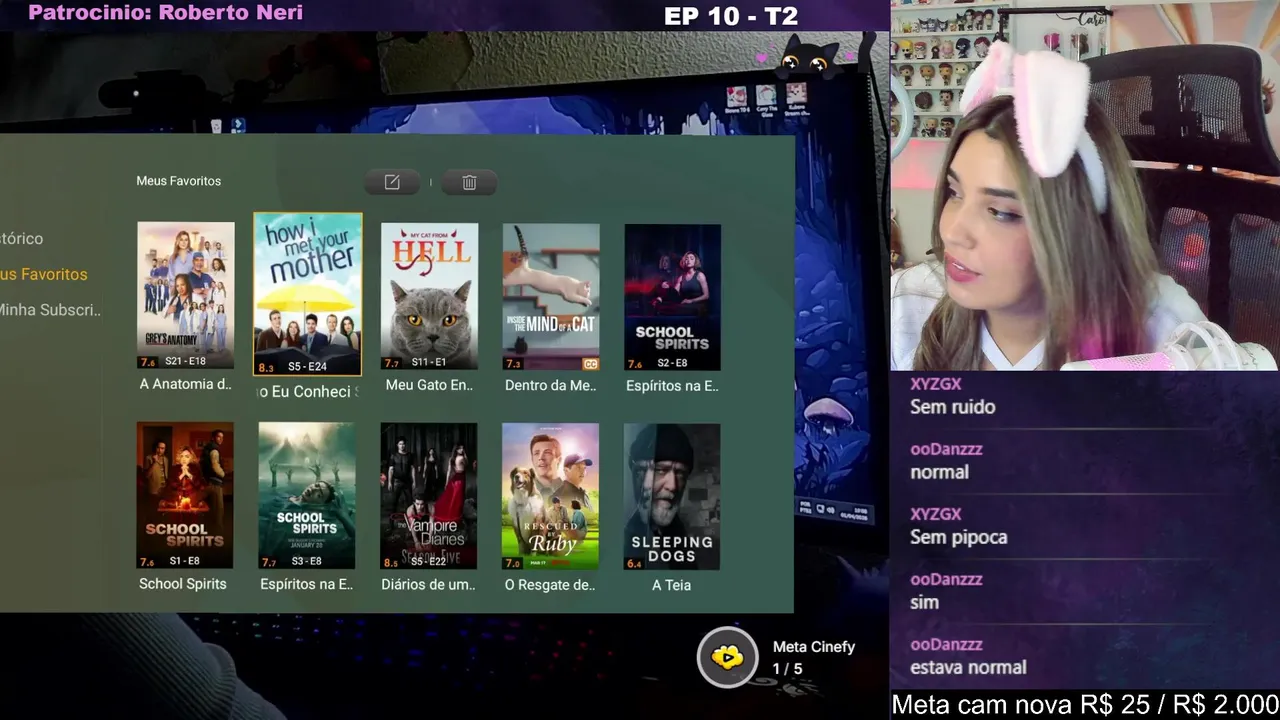Click the 'Sem ruido' chat message
The height and width of the screenshot is (720, 1280).
tap(952, 407)
